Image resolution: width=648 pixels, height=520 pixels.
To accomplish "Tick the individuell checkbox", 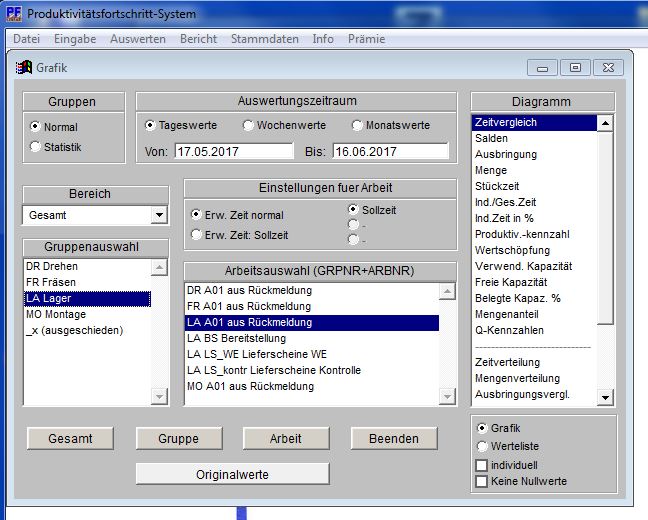I will point(482,465).
